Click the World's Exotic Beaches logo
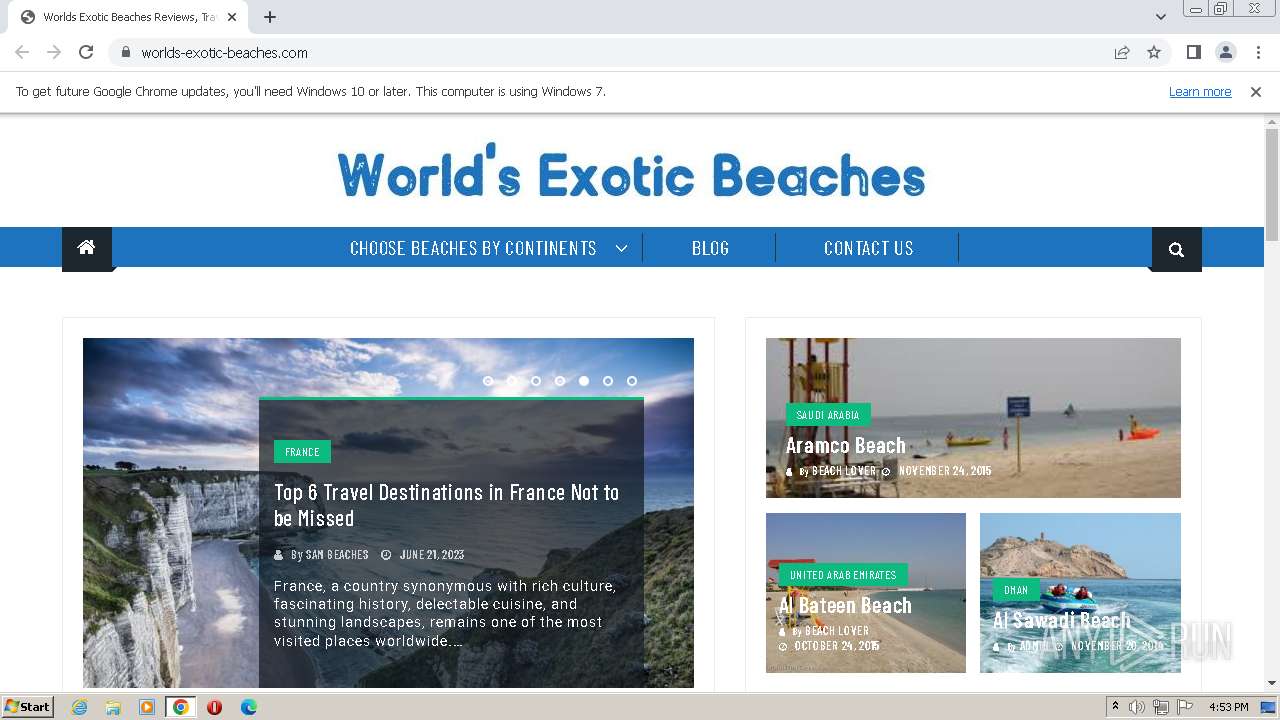This screenshot has height=720, width=1280. click(631, 172)
